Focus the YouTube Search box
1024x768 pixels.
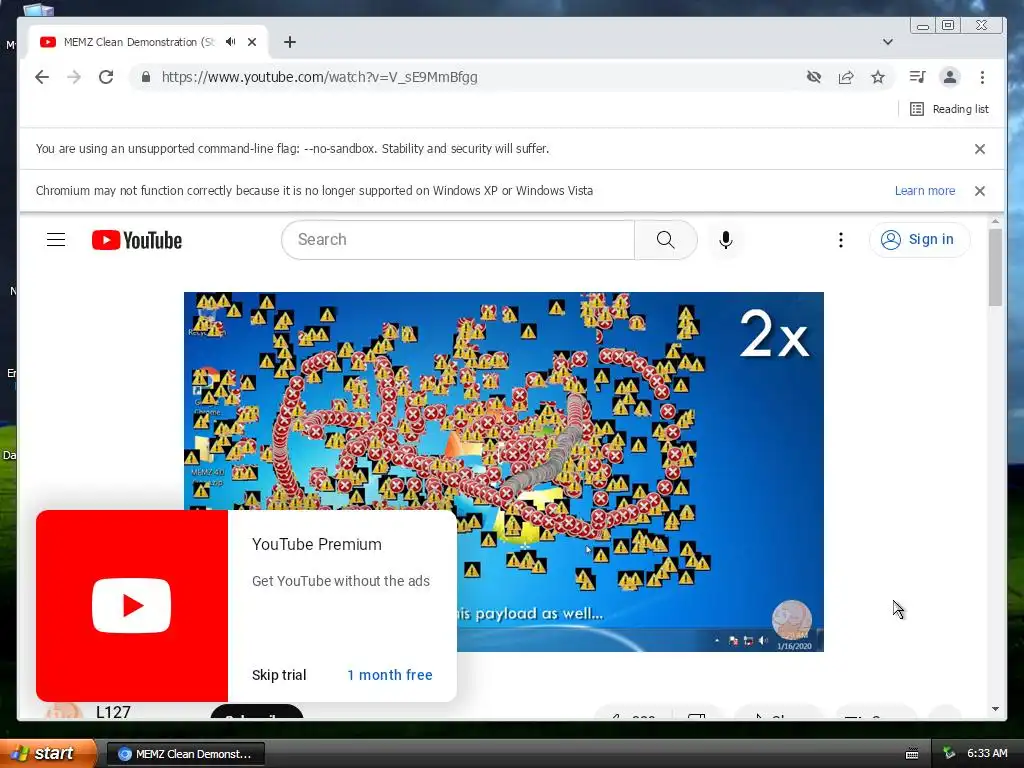458,240
